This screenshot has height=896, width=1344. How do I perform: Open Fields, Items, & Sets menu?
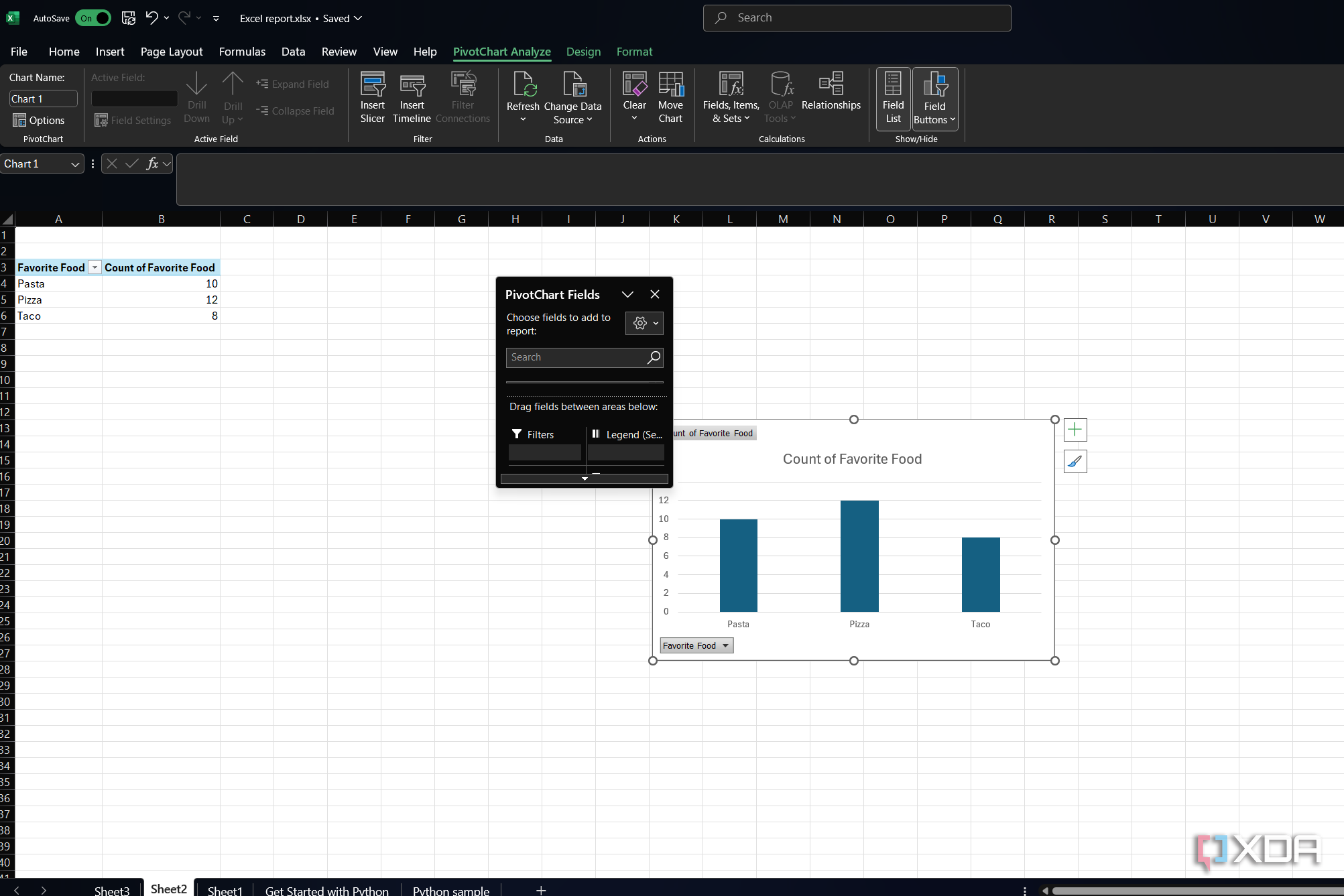[x=731, y=98]
